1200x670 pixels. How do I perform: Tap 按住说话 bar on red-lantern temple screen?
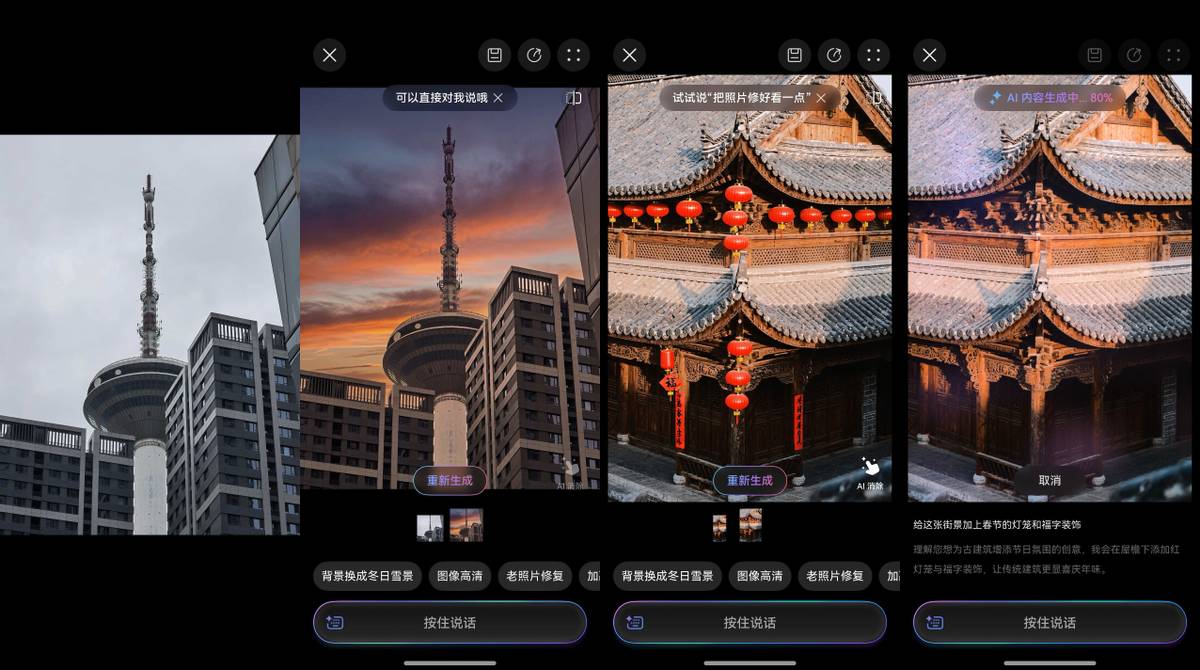[x=750, y=622]
